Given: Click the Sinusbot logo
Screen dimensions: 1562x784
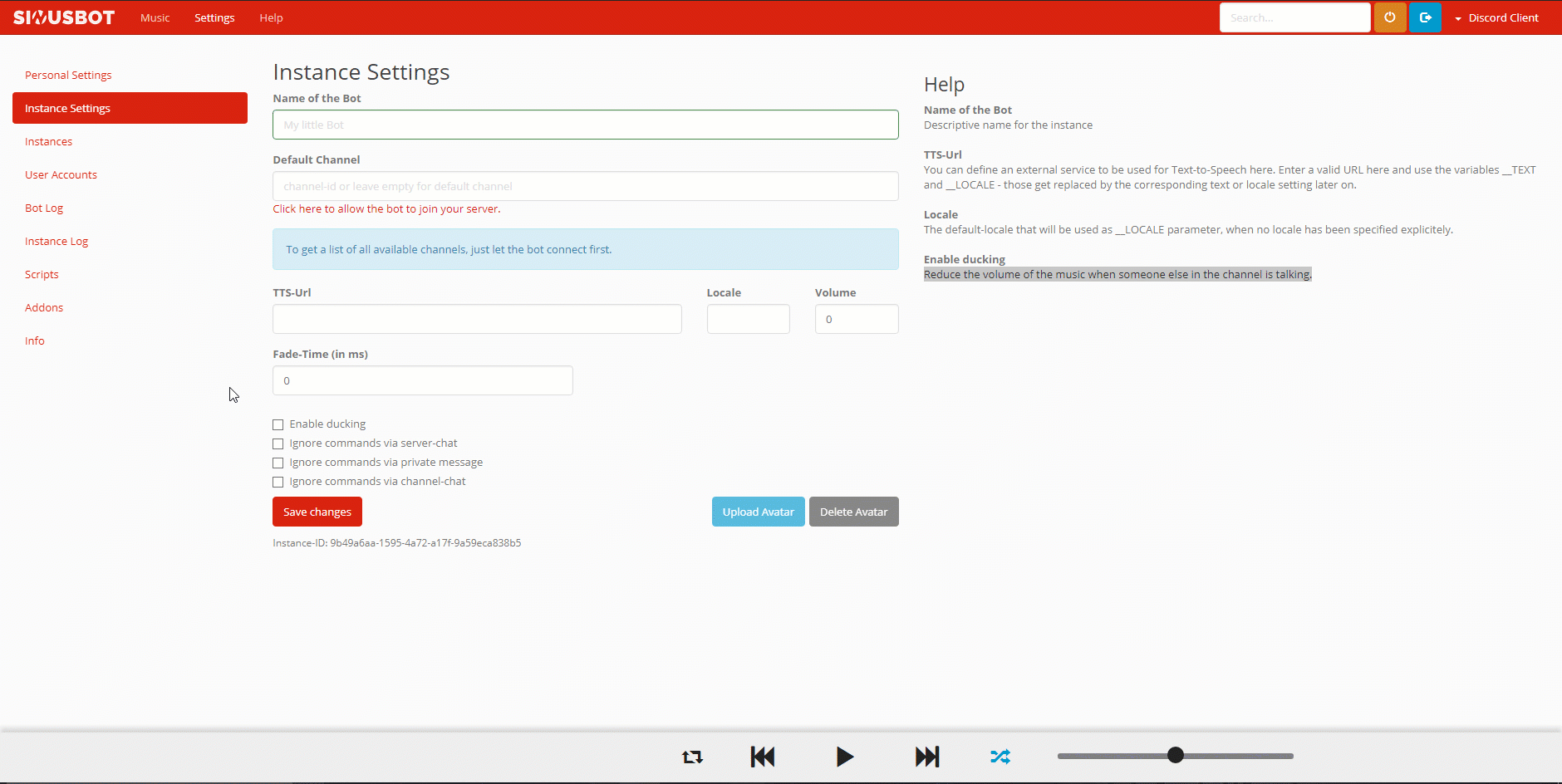Looking at the screenshot, I should (x=64, y=17).
